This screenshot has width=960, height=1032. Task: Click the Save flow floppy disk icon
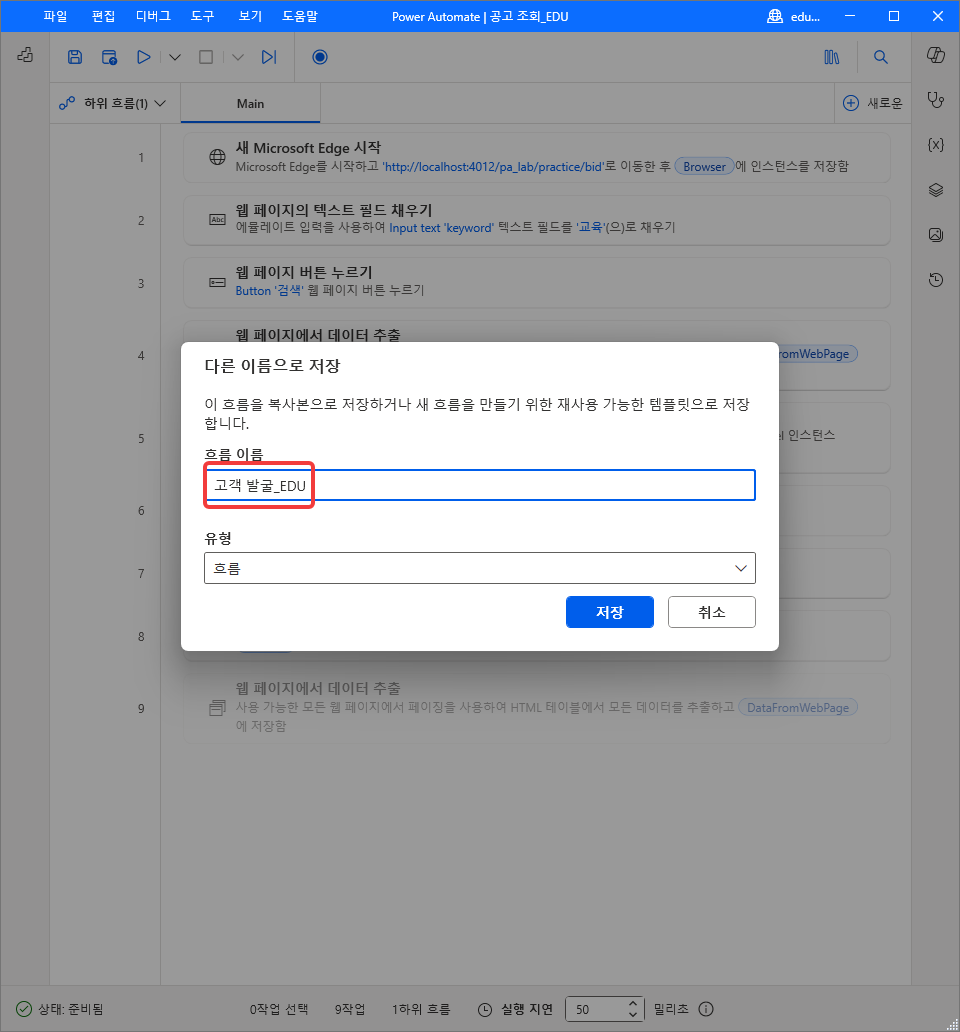tap(75, 57)
